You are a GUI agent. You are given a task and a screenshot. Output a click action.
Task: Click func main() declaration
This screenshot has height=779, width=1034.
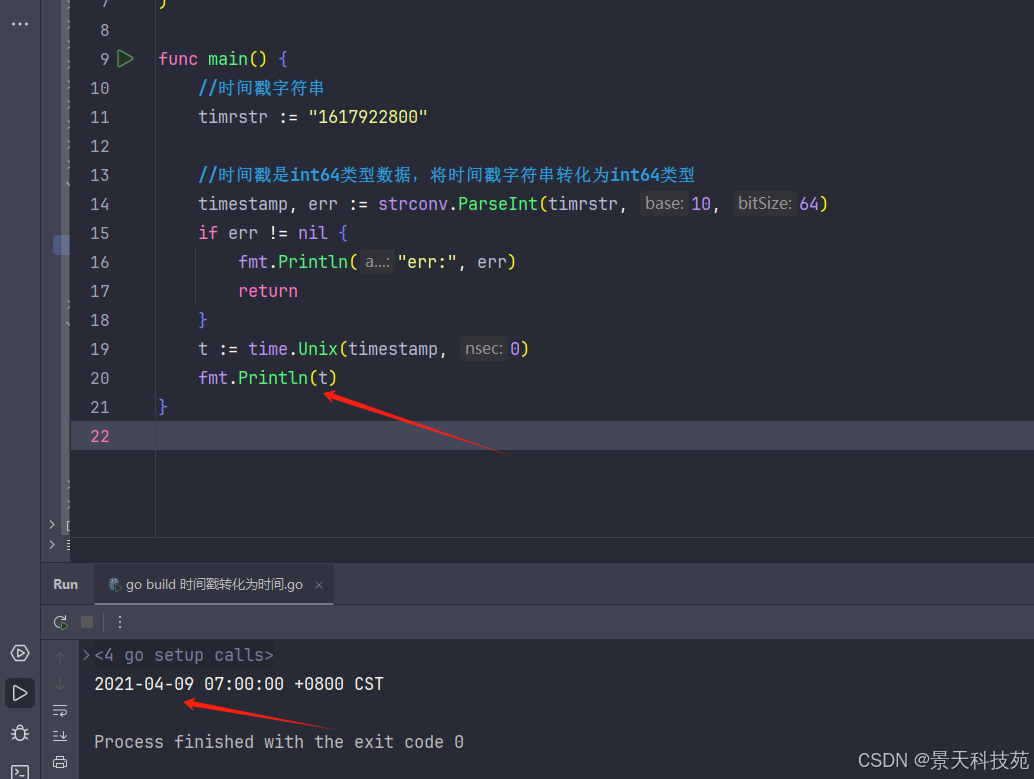212,59
